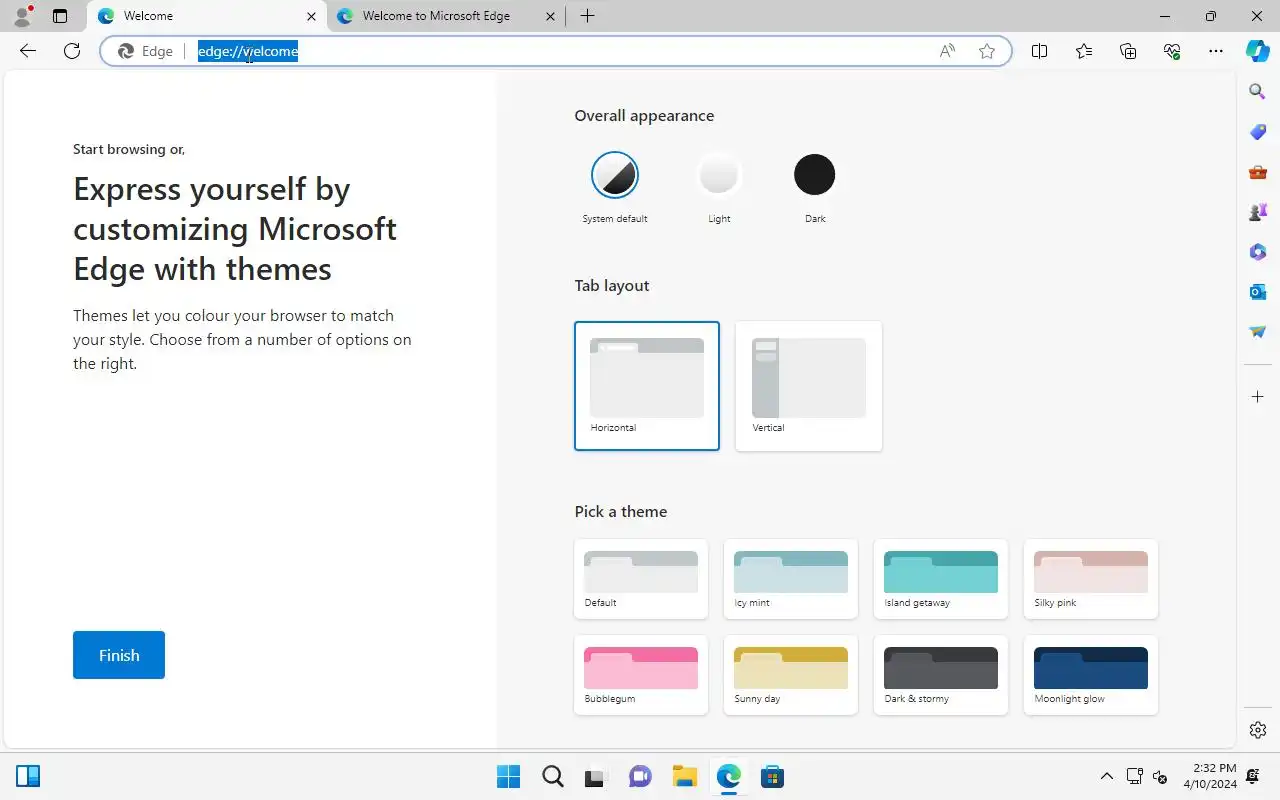
Task: Click the Finish button
Action: [x=119, y=655]
